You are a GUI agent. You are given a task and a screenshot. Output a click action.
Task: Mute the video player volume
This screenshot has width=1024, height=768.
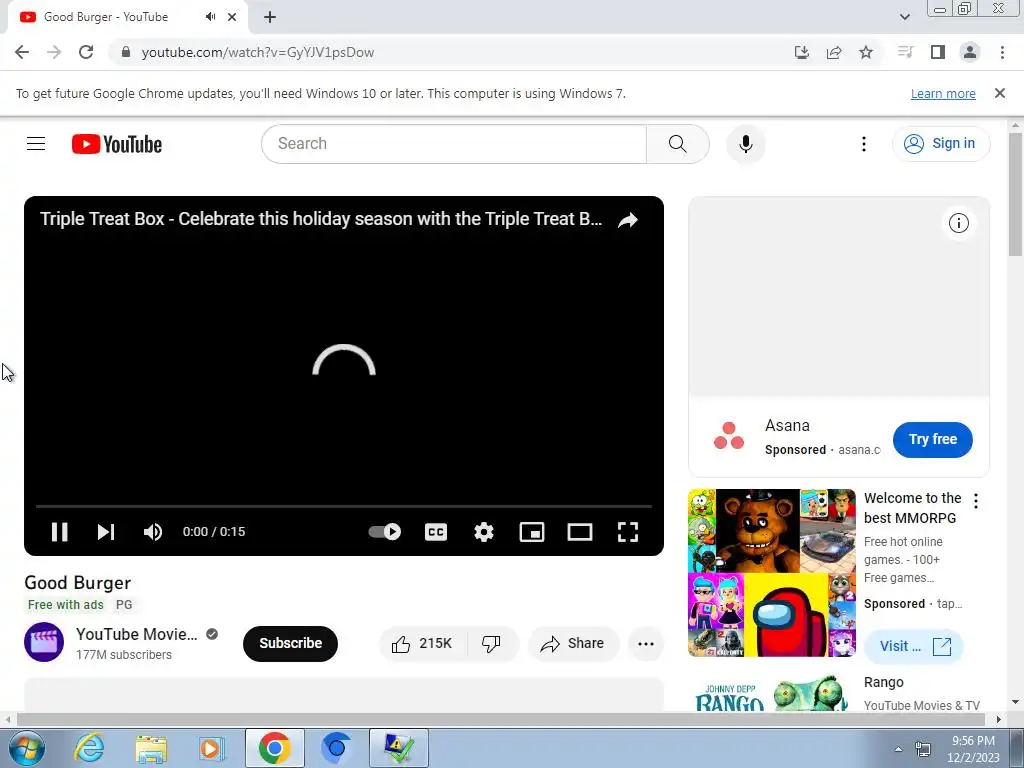pos(153,532)
